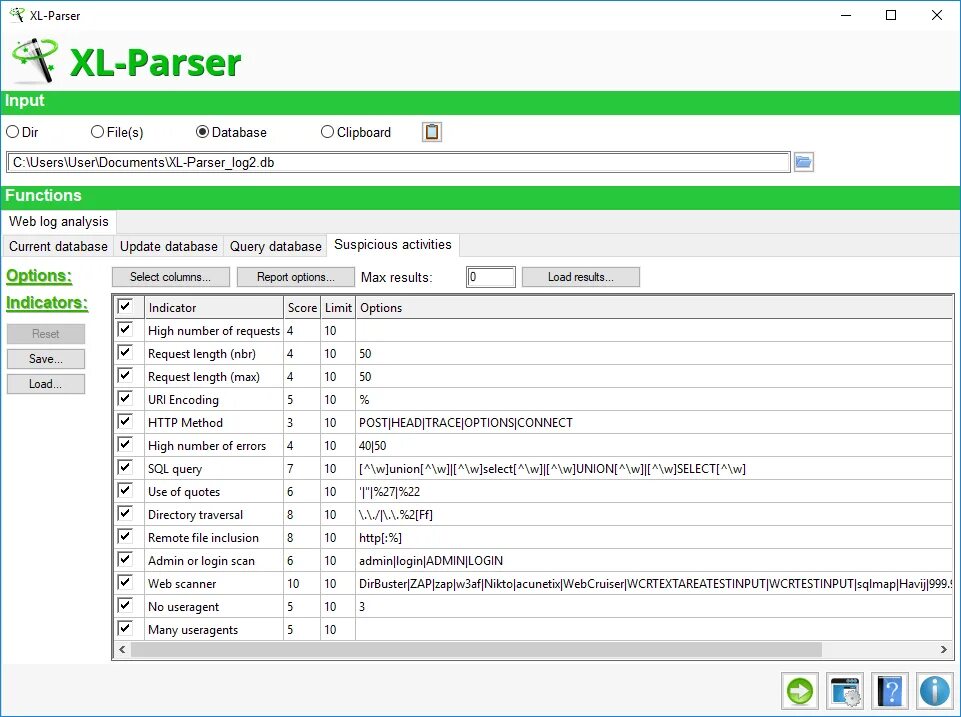Image resolution: width=961 pixels, height=717 pixels.
Task: Uncheck Request length (max) indicator
Action: pyautogui.click(x=125, y=376)
